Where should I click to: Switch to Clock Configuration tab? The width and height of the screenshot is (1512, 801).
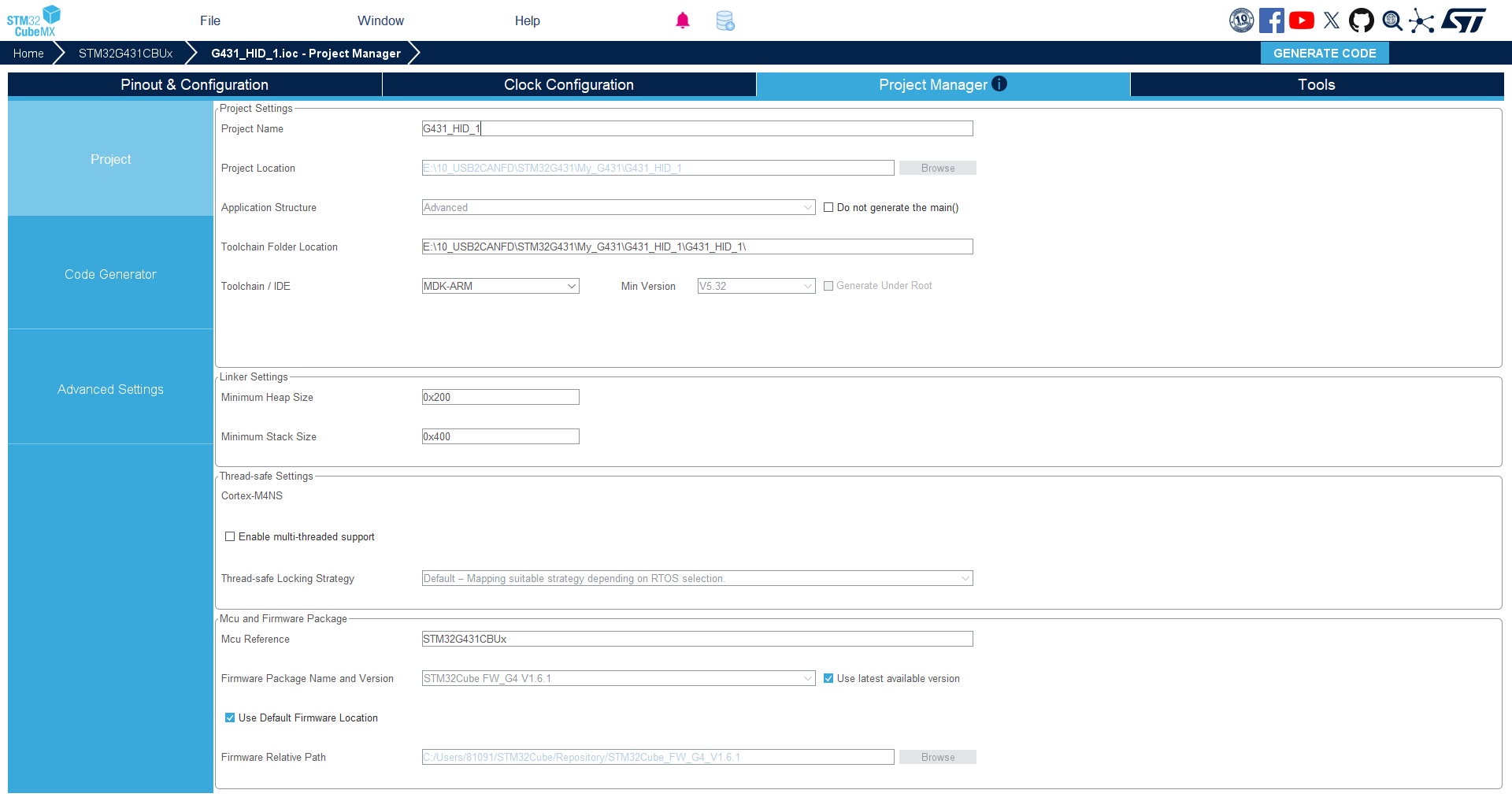(x=569, y=84)
